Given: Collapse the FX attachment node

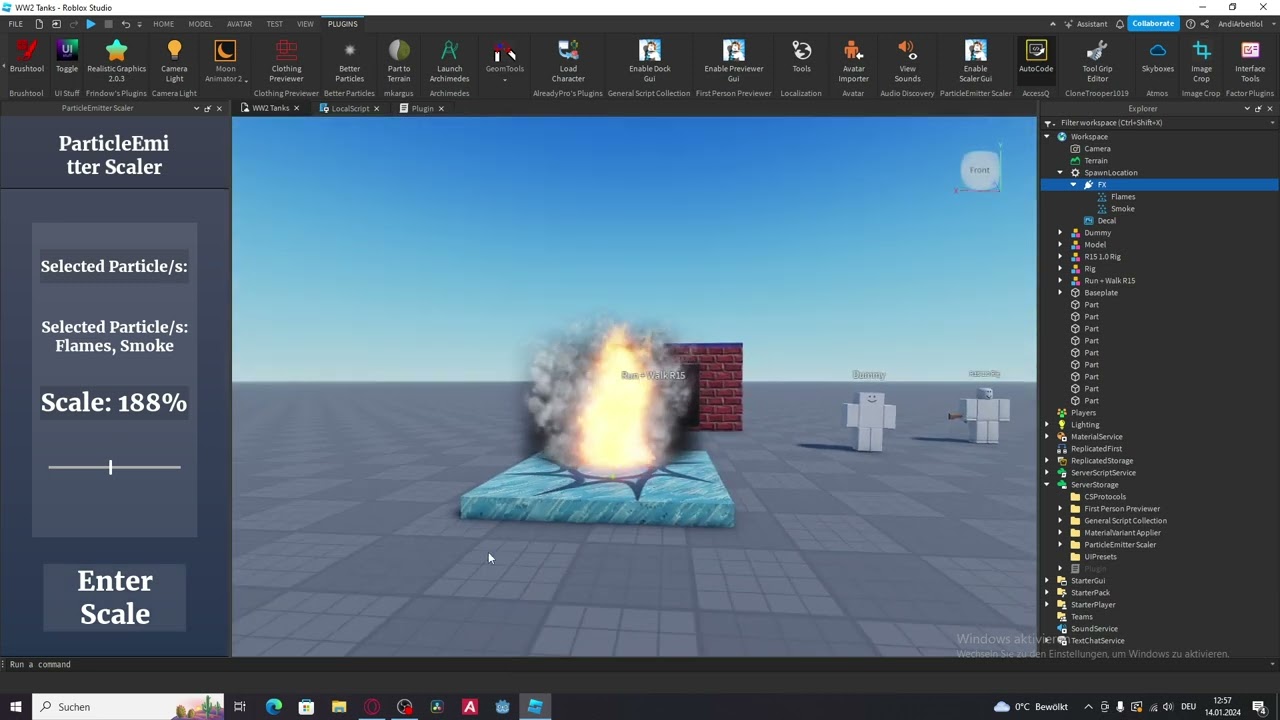Looking at the screenshot, I should pos(1073,185).
